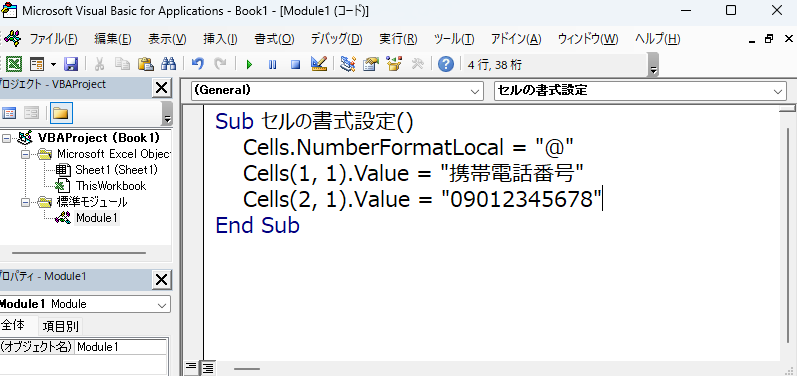This screenshot has width=797, height=376.
Task: Click the VBA icon in the menu bar
Action: pyautogui.click(x=13, y=38)
